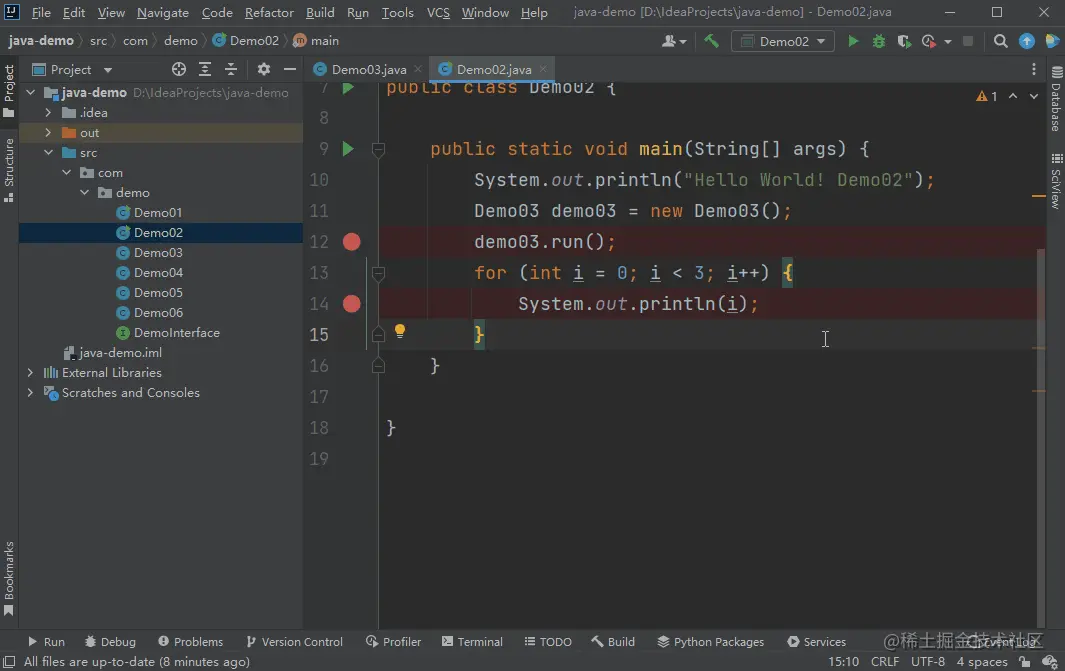
Task: Click the 15:10 cursor position status
Action: click(x=843, y=661)
